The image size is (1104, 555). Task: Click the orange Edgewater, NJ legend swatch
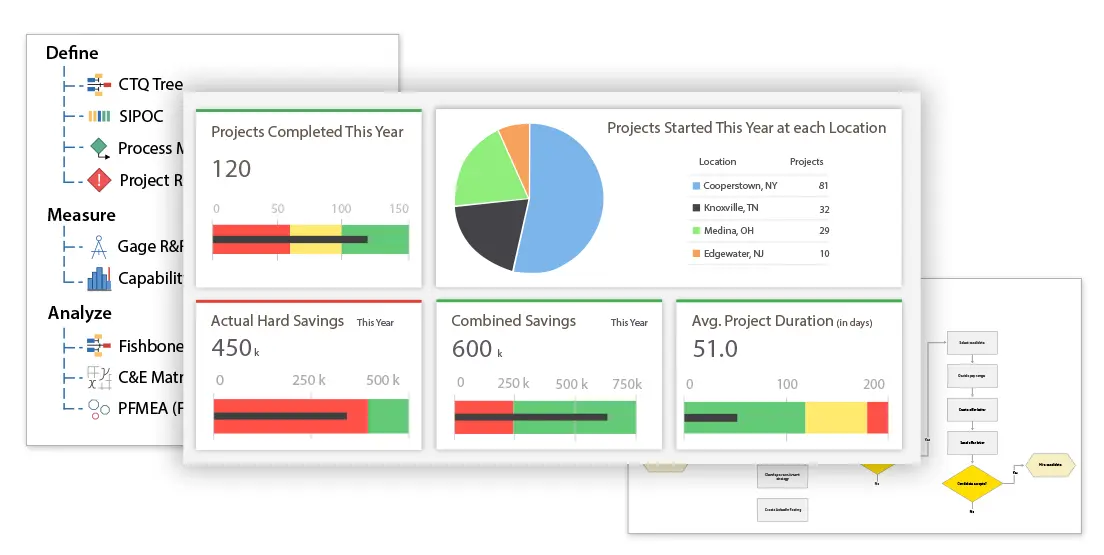click(x=696, y=254)
